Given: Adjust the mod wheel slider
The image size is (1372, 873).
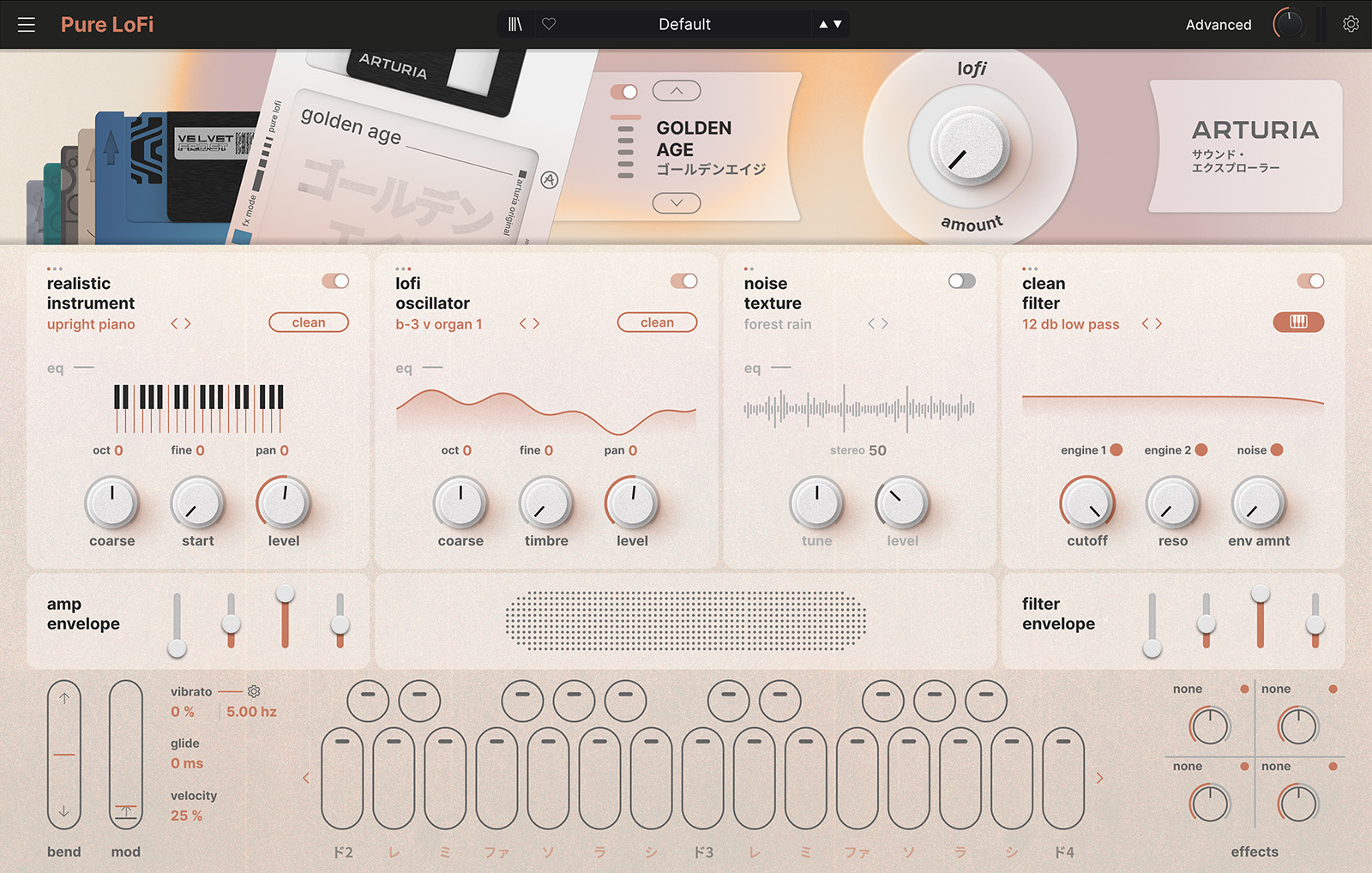Looking at the screenshot, I should [x=126, y=755].
